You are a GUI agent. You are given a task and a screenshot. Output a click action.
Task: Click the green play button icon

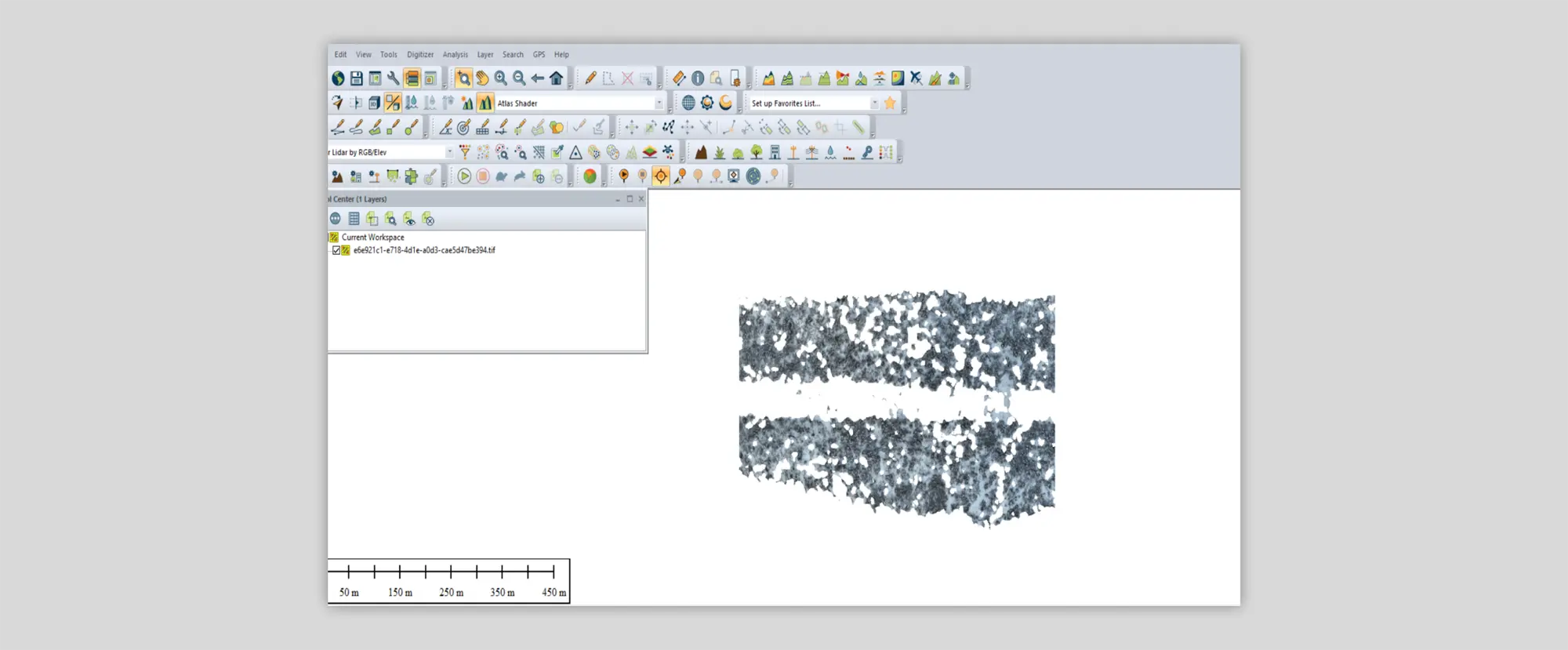464,176
